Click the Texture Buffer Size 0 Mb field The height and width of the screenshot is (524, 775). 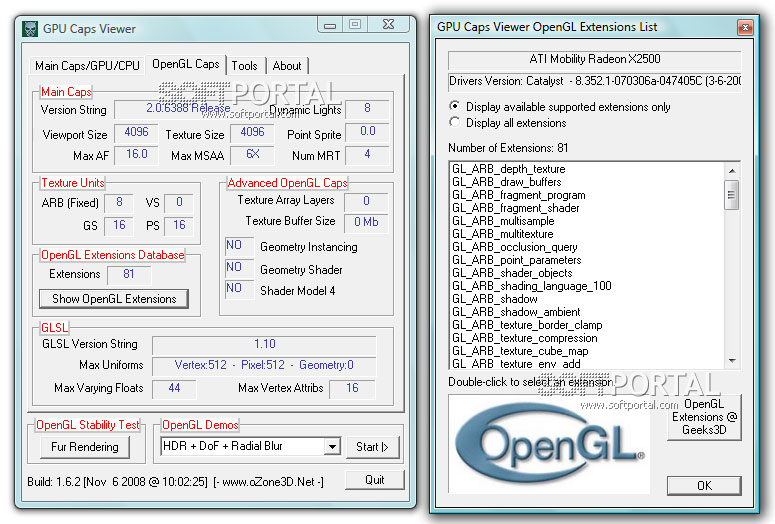tap(366, 223)
